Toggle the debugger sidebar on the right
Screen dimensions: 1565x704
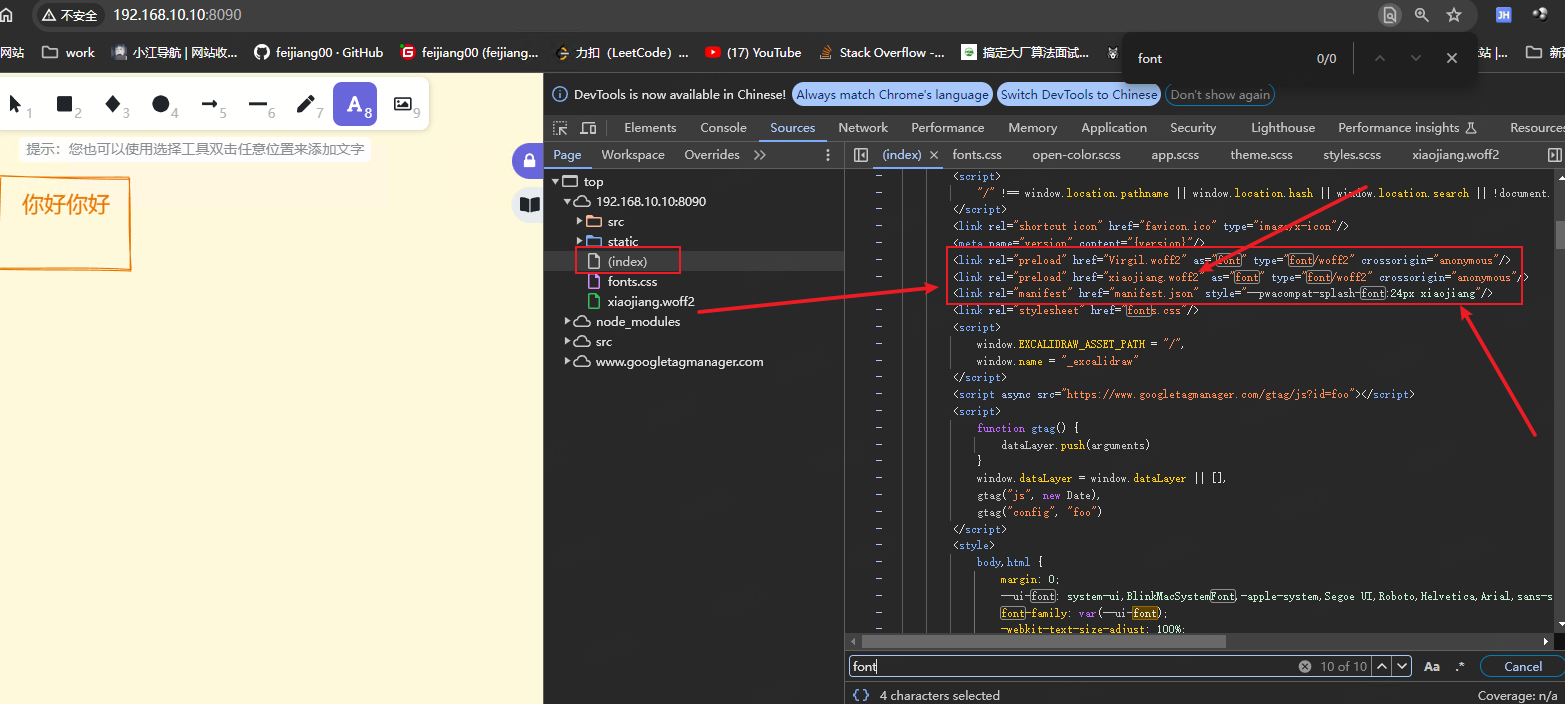1554,155
